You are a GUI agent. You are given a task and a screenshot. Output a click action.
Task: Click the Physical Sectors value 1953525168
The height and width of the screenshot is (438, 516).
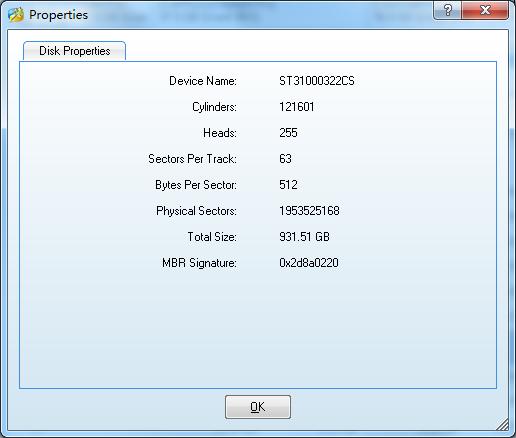coord(309,211)
